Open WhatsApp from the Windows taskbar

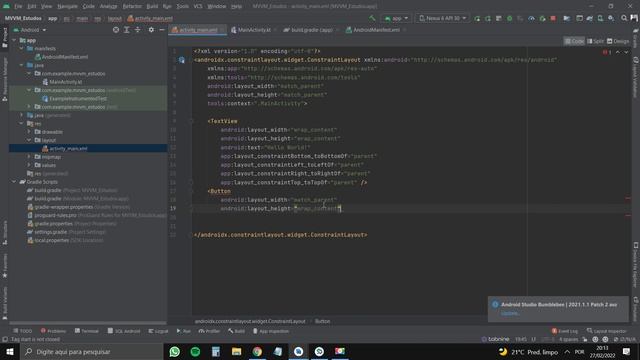click(x=174, y=351)
